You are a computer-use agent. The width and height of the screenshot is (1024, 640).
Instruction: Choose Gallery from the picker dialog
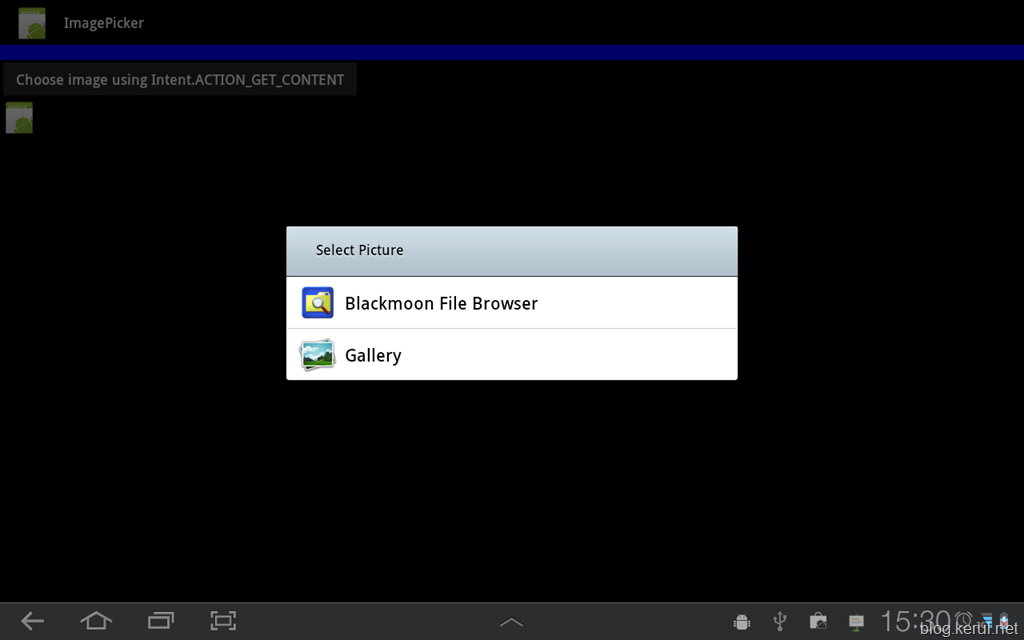click(x=511, y=355)
